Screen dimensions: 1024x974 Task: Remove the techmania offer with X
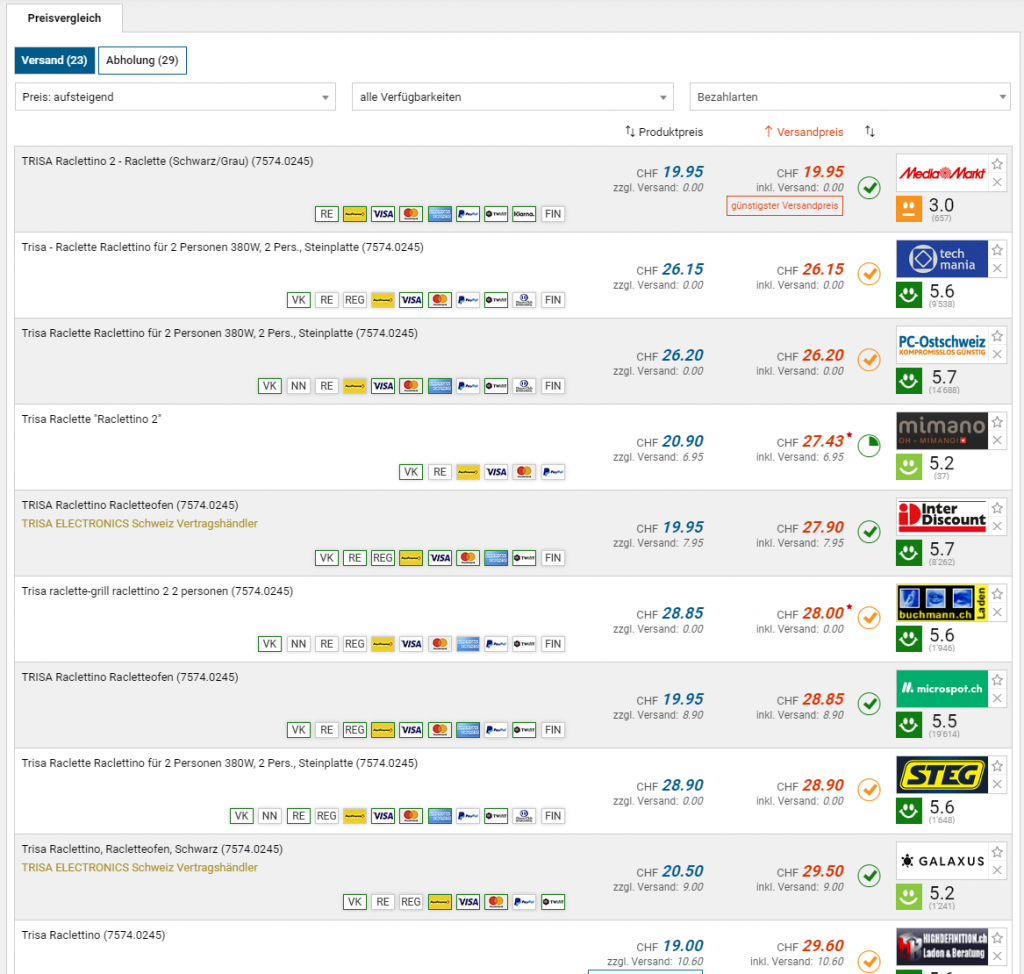click(x=997, y=268)
